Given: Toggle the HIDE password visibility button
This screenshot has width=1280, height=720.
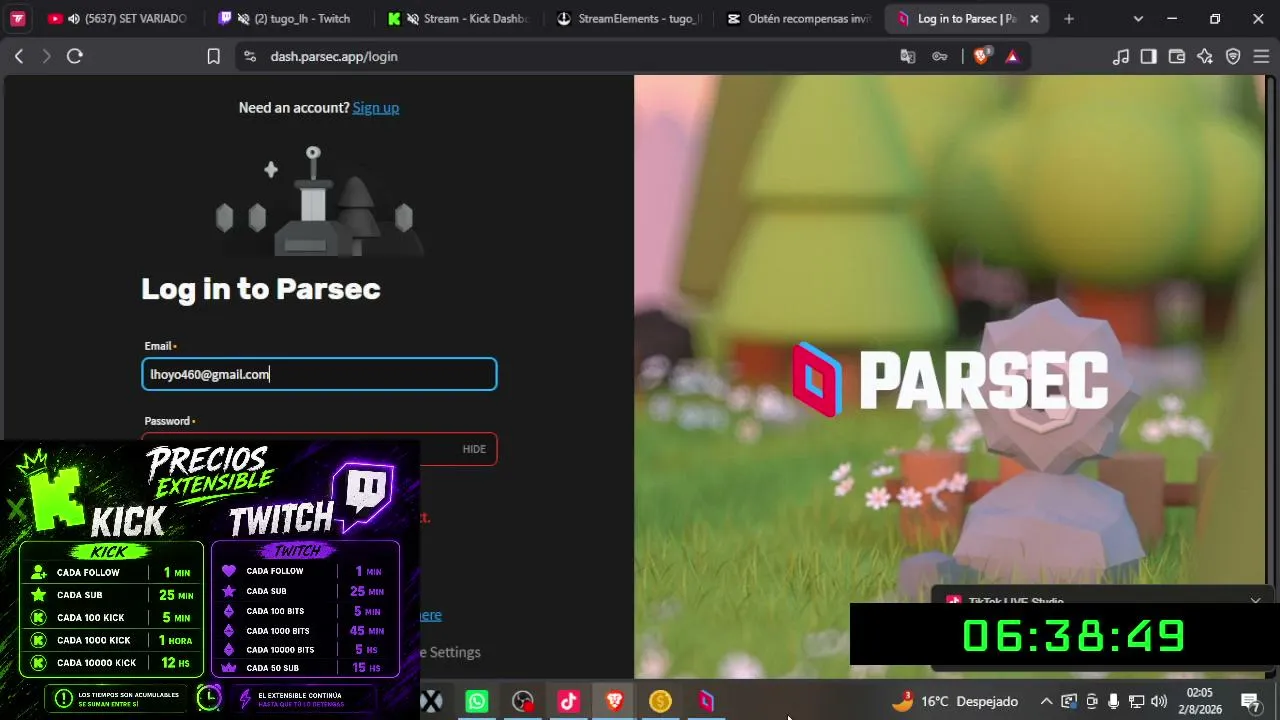Looking at the screenshot, I should [x=474, y=449].
